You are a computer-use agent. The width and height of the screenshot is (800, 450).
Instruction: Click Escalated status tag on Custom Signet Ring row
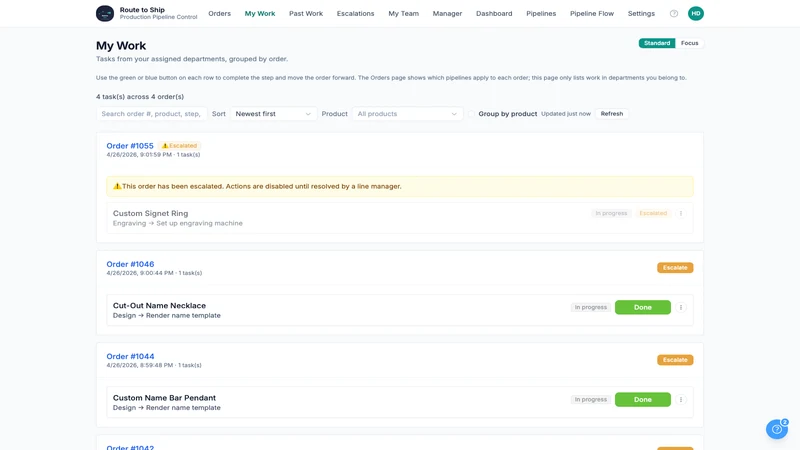[653, 213]
